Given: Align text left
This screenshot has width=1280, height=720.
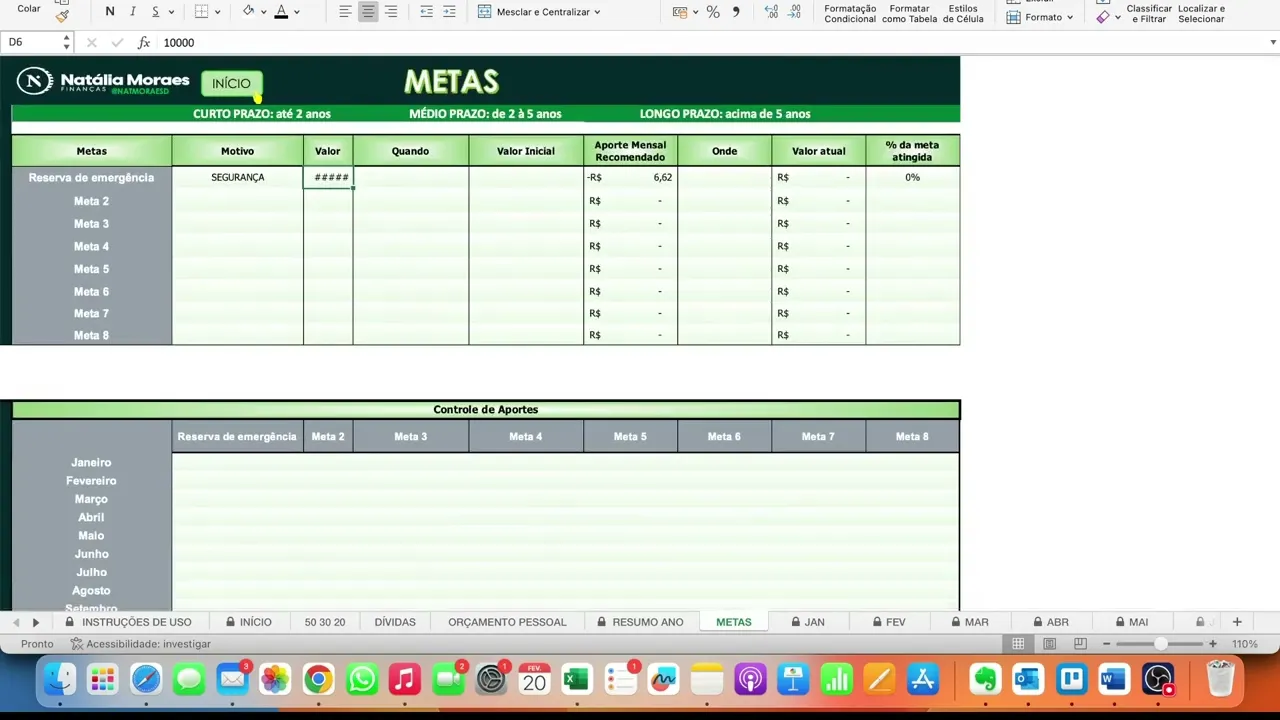Looking at the screenshot, I should [x=345, y=12].
